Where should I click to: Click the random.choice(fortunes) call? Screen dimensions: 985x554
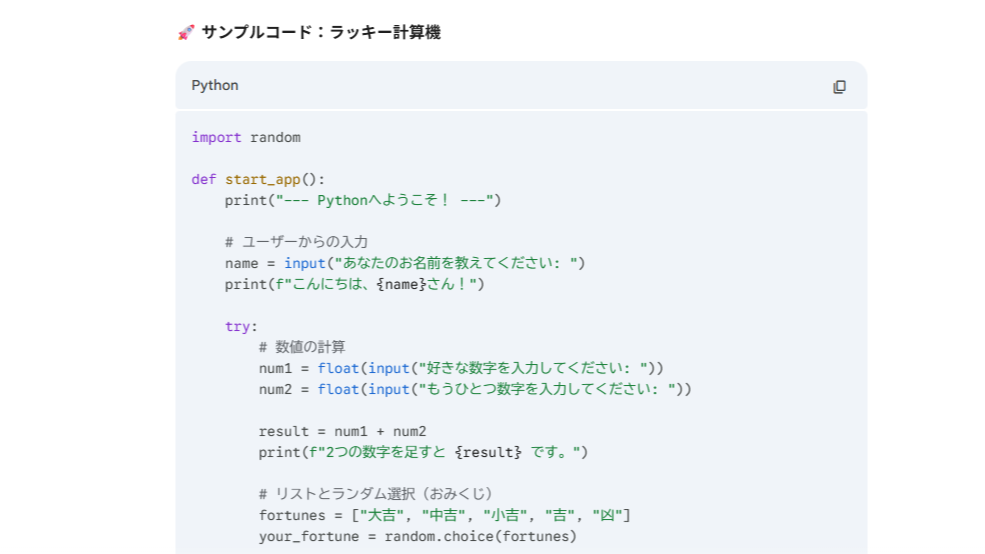[x=481, y=536]
